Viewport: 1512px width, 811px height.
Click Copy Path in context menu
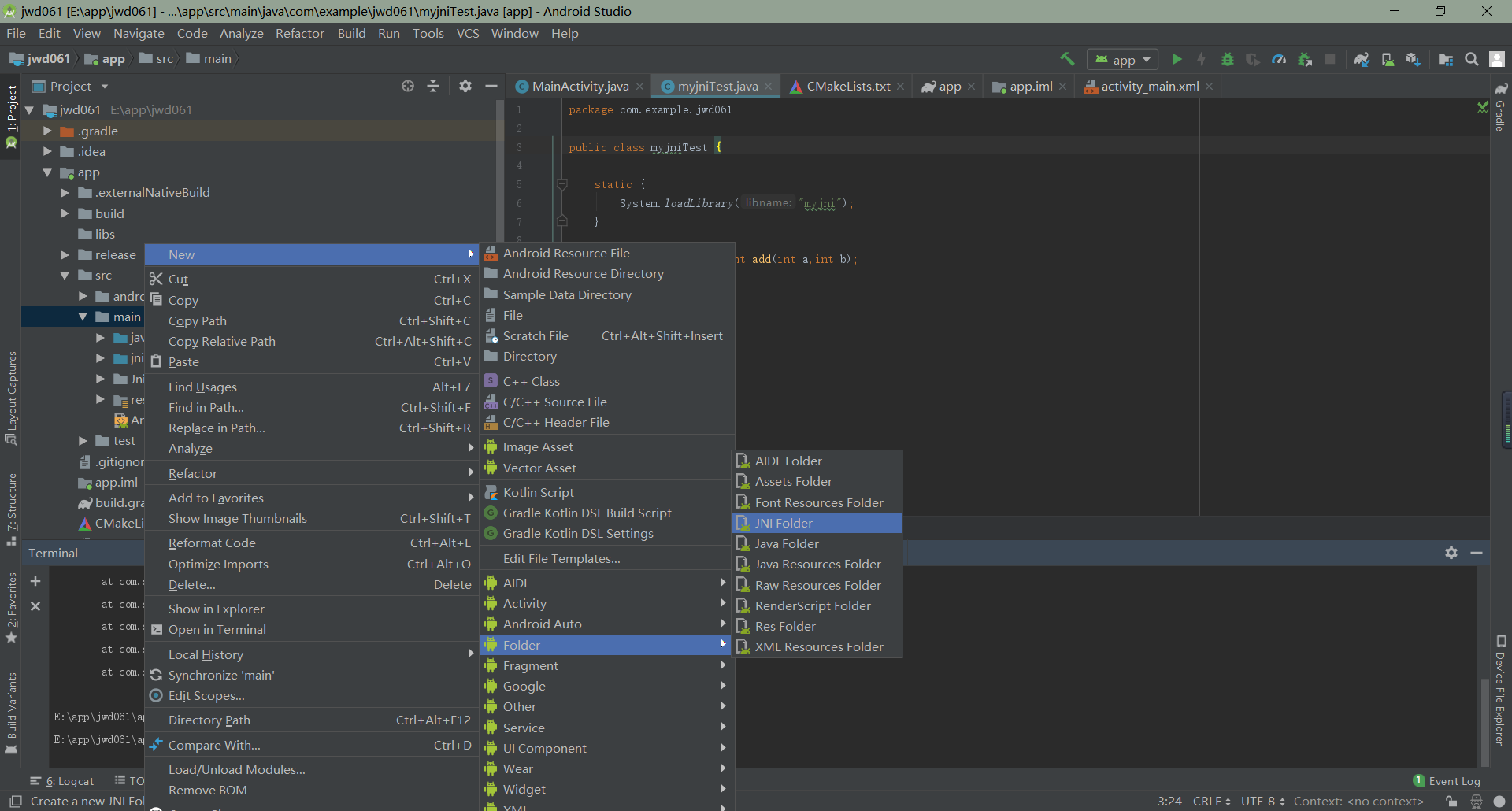(x=313, y=320)
